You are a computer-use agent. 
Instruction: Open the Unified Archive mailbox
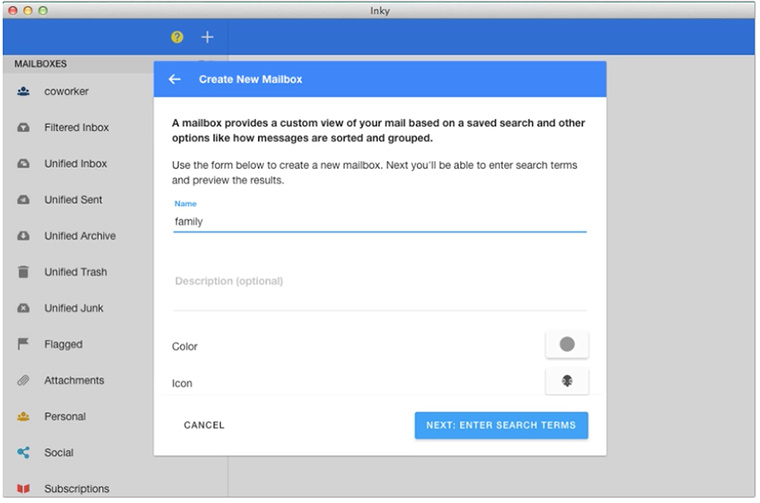(x=78, y=236)
